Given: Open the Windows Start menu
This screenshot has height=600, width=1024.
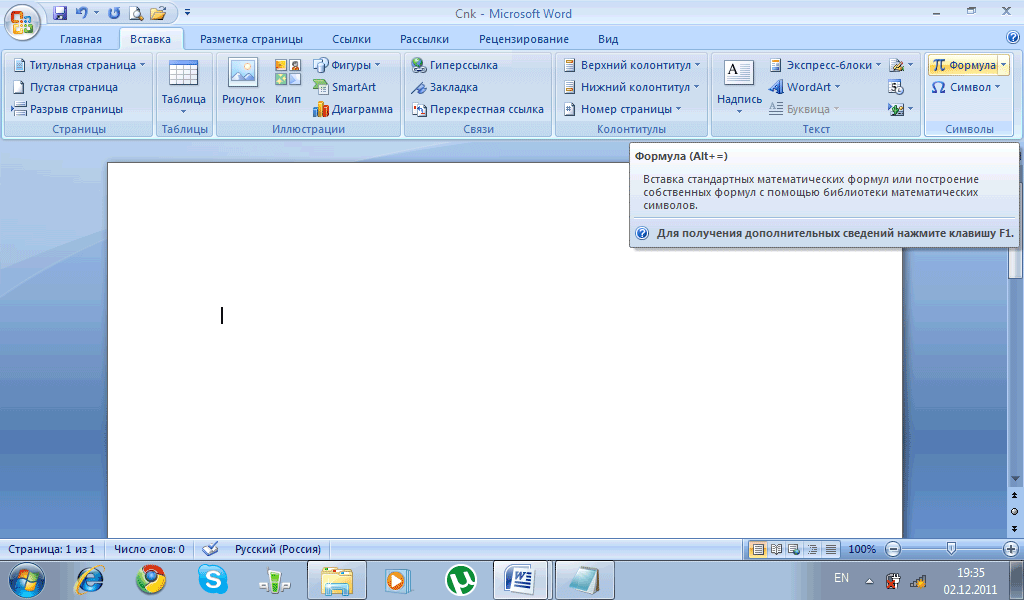Looking at the screenshot, I should pos(27,580).
